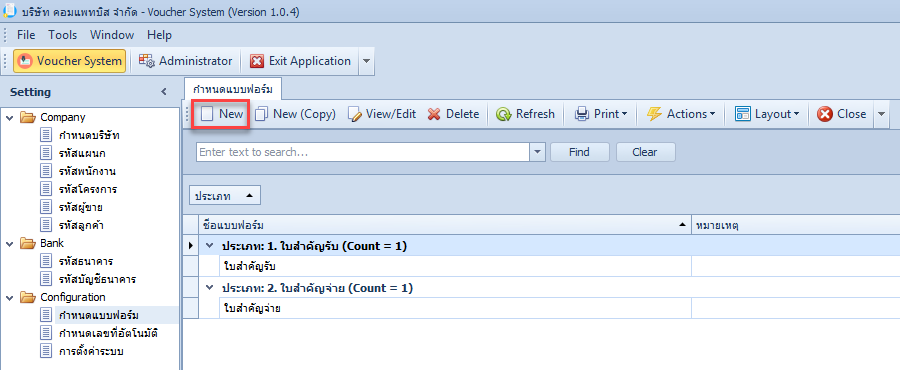The height and width of the screenshot is (370, 900).
Task: Click the Print printer icon
Action: (582, 114)
